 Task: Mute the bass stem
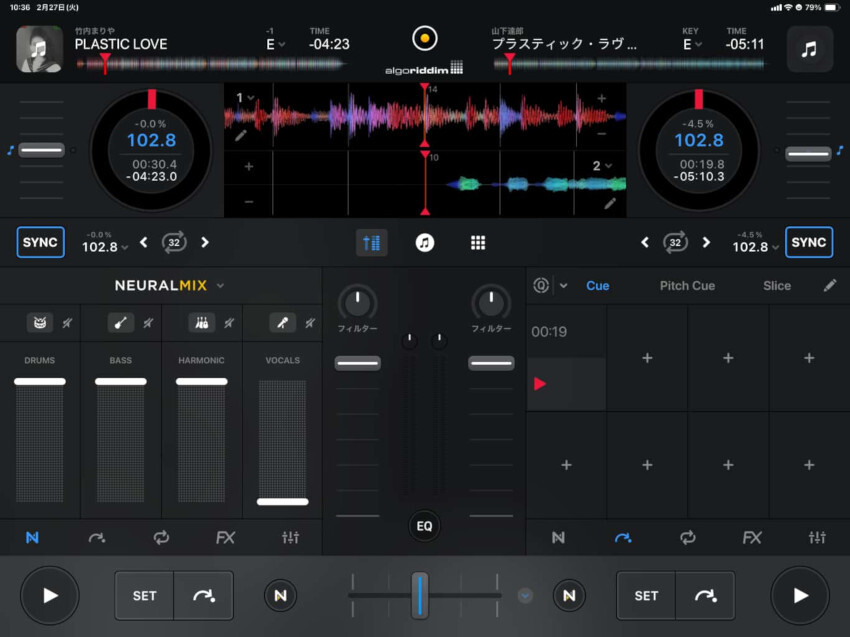tap(147, 323)
